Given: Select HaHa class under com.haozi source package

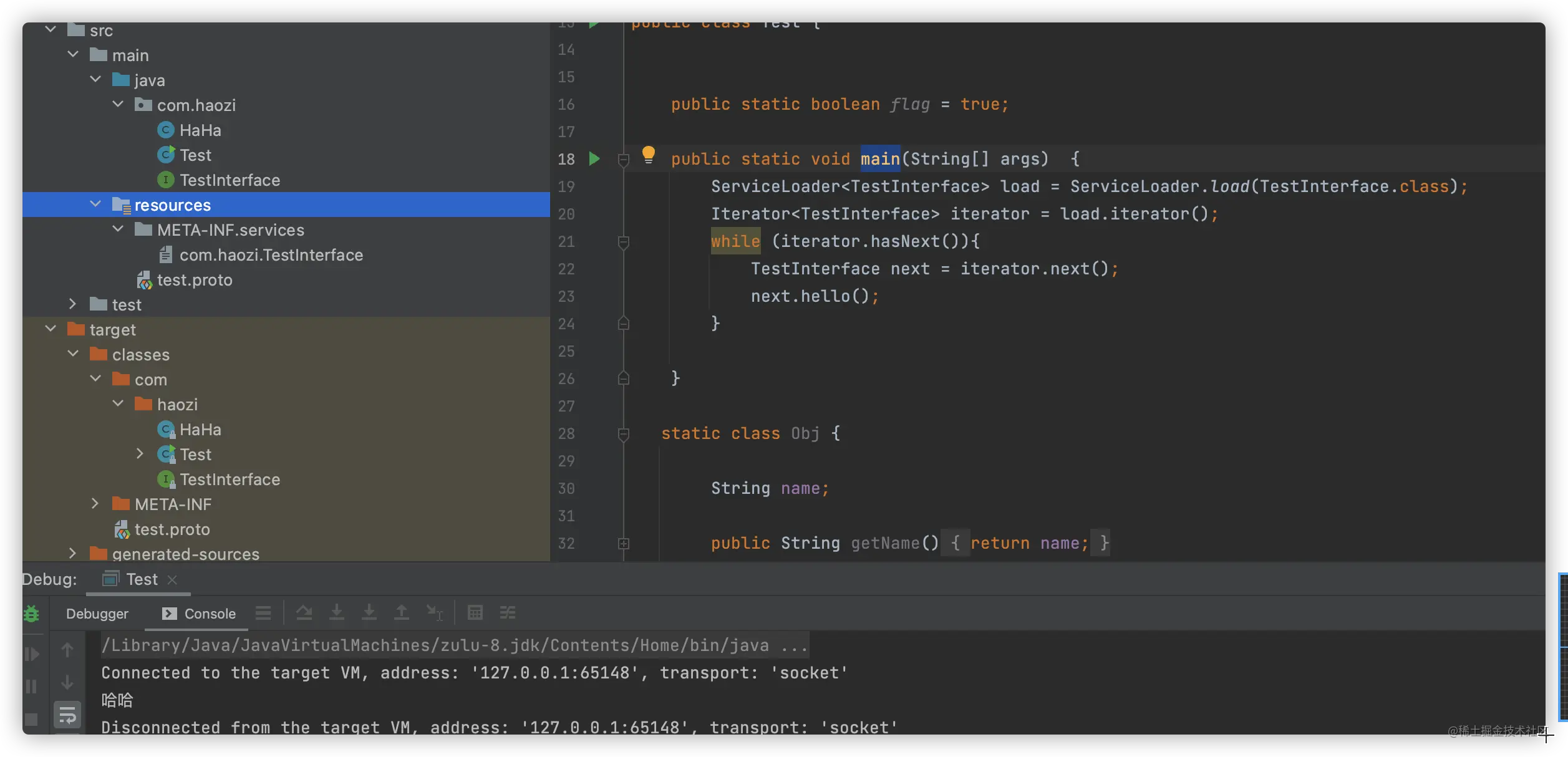Looking at the screenshot, I should coord(190,130).
